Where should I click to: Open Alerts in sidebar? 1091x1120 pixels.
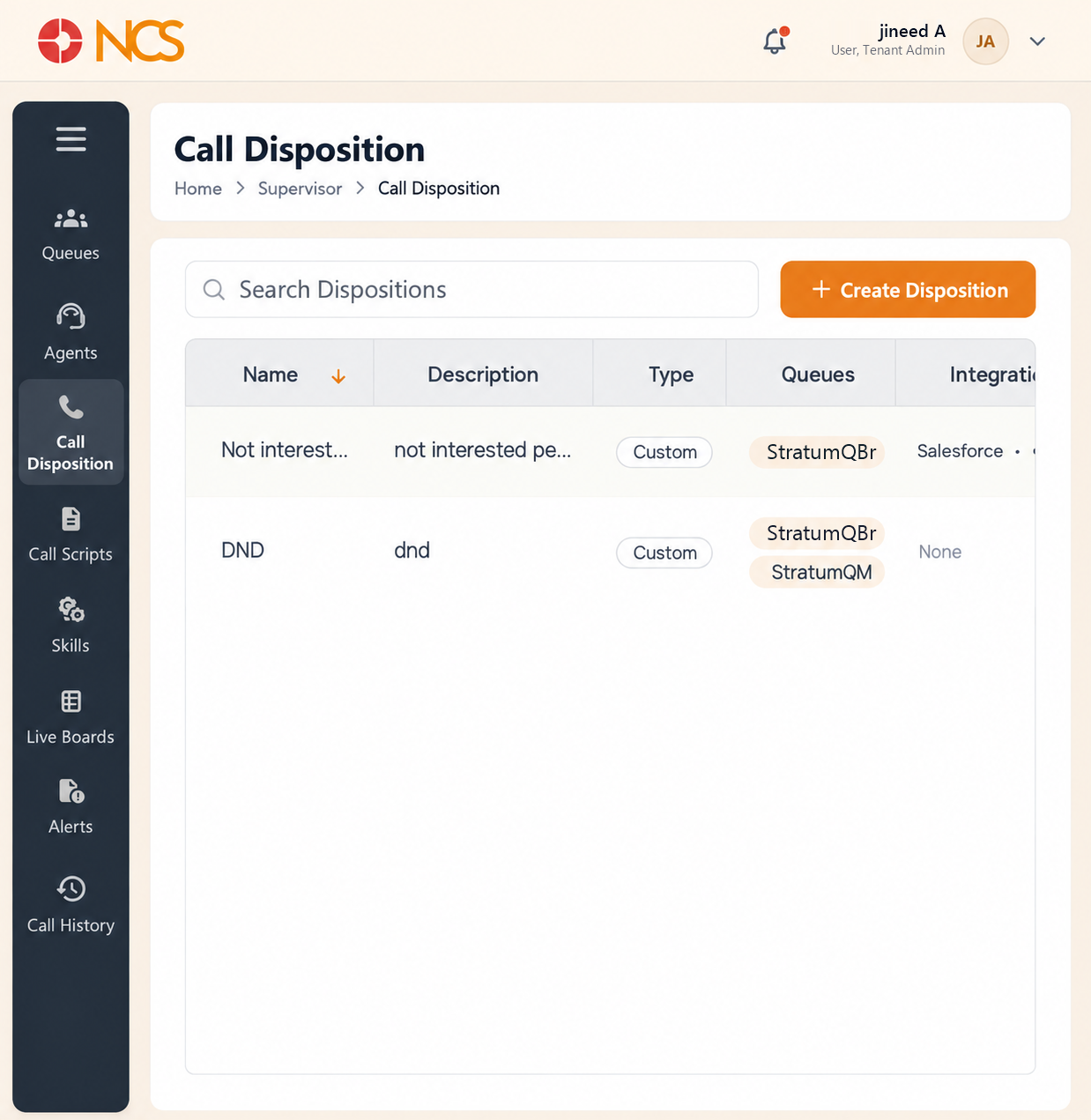coord(71,808)
